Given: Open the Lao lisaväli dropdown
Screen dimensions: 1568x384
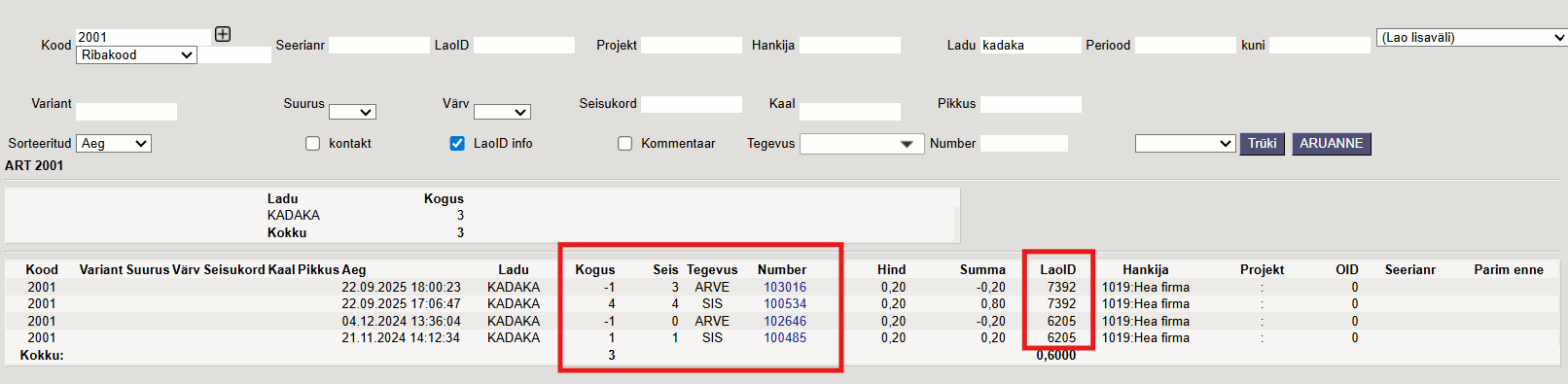Looking at the screenshot, I should 1471,37.
